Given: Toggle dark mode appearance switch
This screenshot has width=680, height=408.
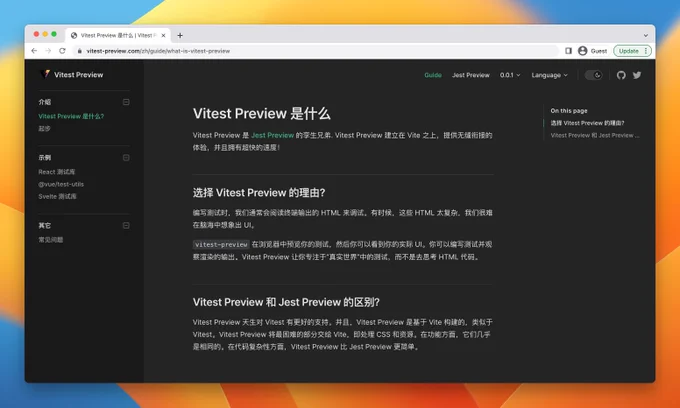Looking at the screenshot, I should click(x=593, y=75).
